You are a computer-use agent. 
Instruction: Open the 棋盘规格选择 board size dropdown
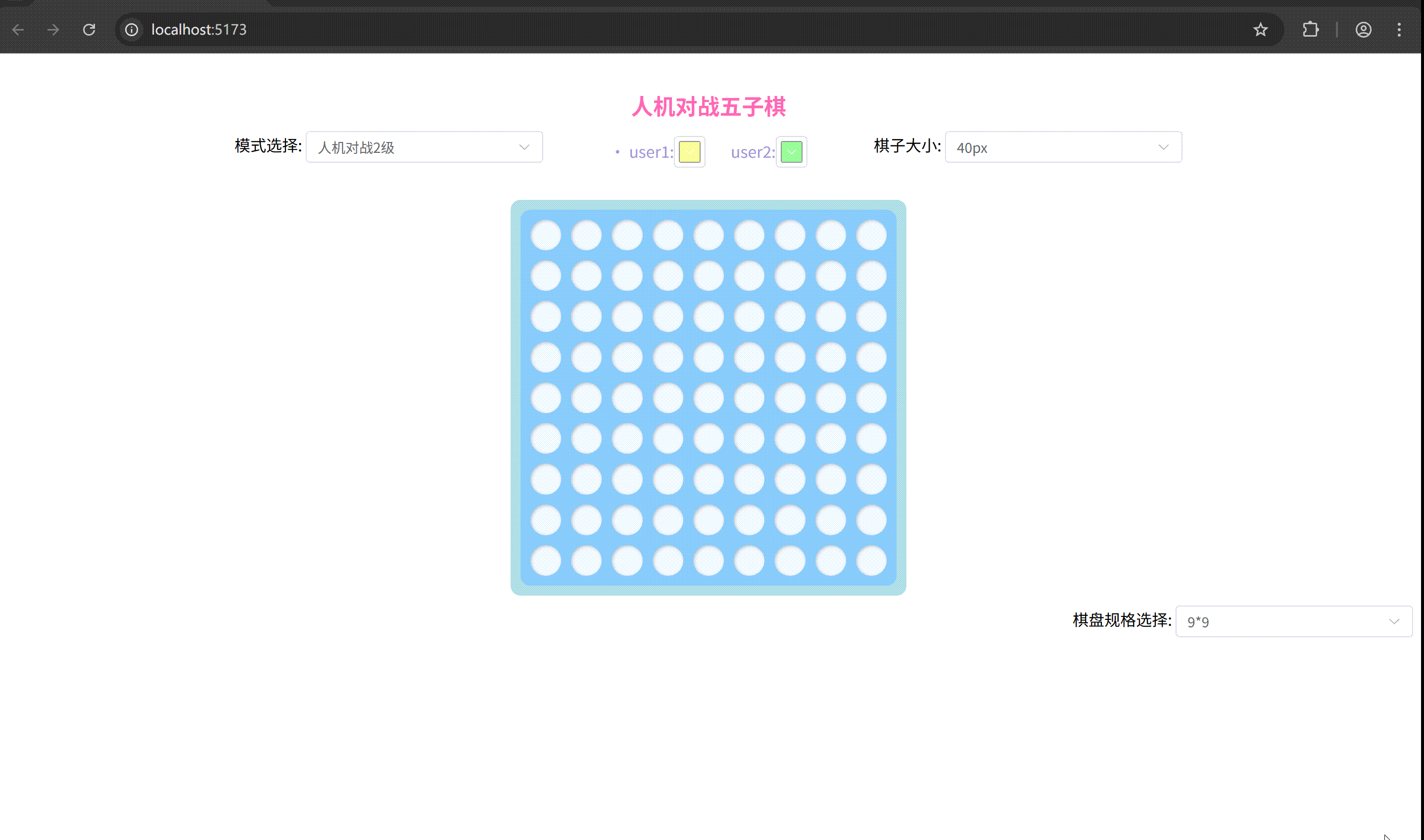[1293, 621]
